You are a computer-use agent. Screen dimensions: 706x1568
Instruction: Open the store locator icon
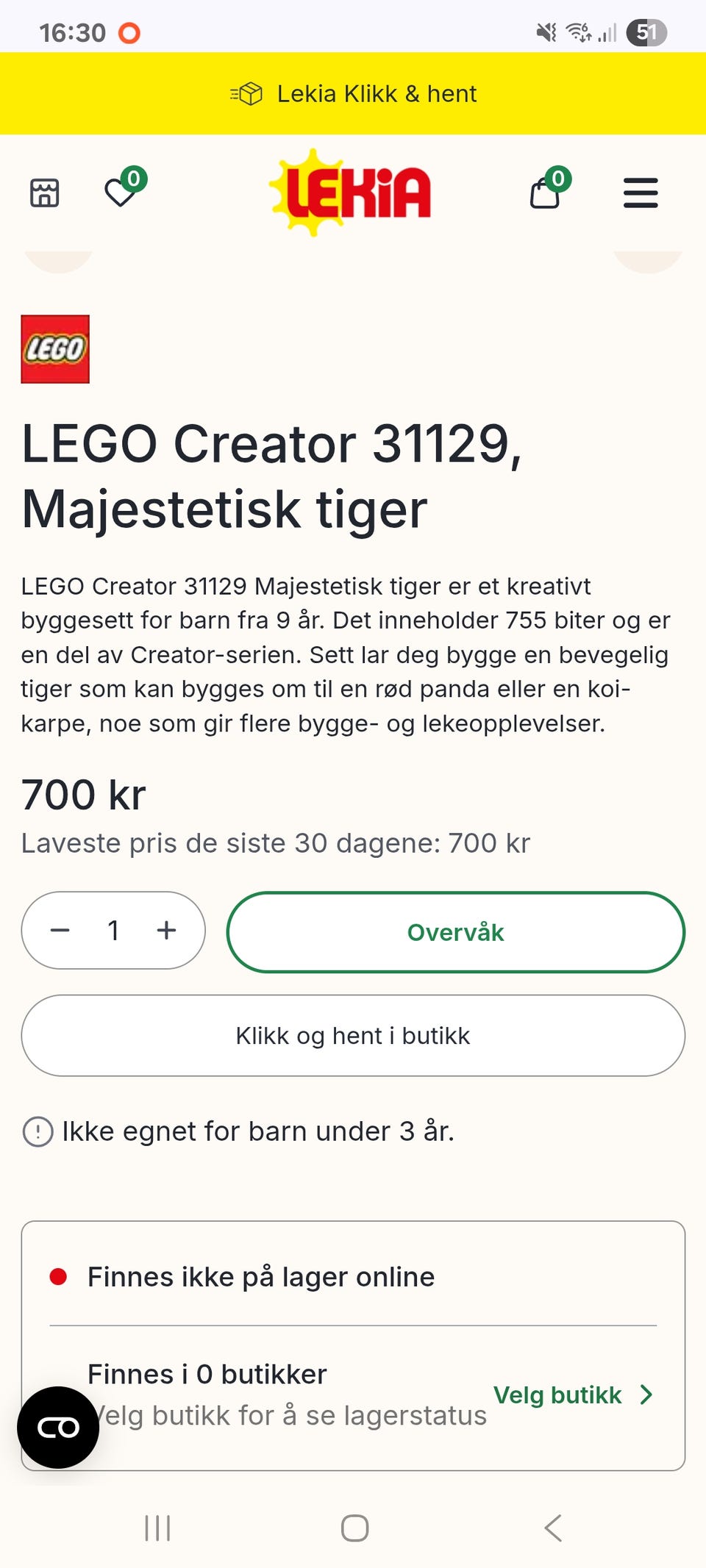click(44, 193)
